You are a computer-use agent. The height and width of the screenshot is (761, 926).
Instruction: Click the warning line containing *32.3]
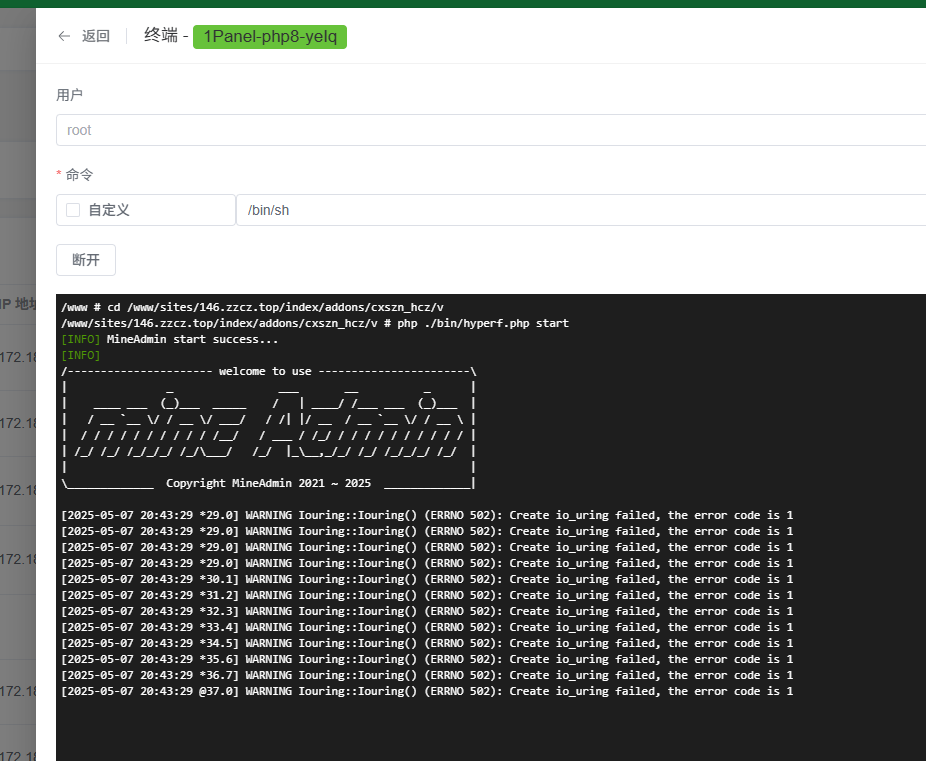(427, 611)
